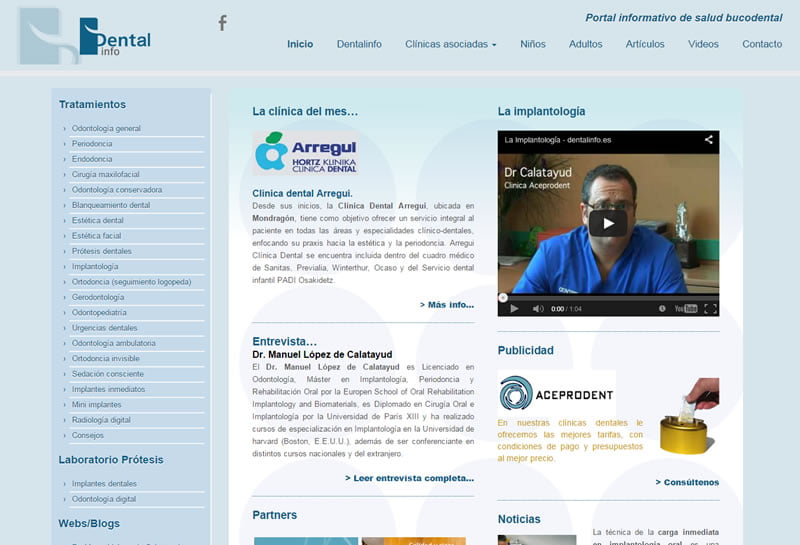Open 'Odontología digital' under Laboratorio Prótesis

point(104,499)
